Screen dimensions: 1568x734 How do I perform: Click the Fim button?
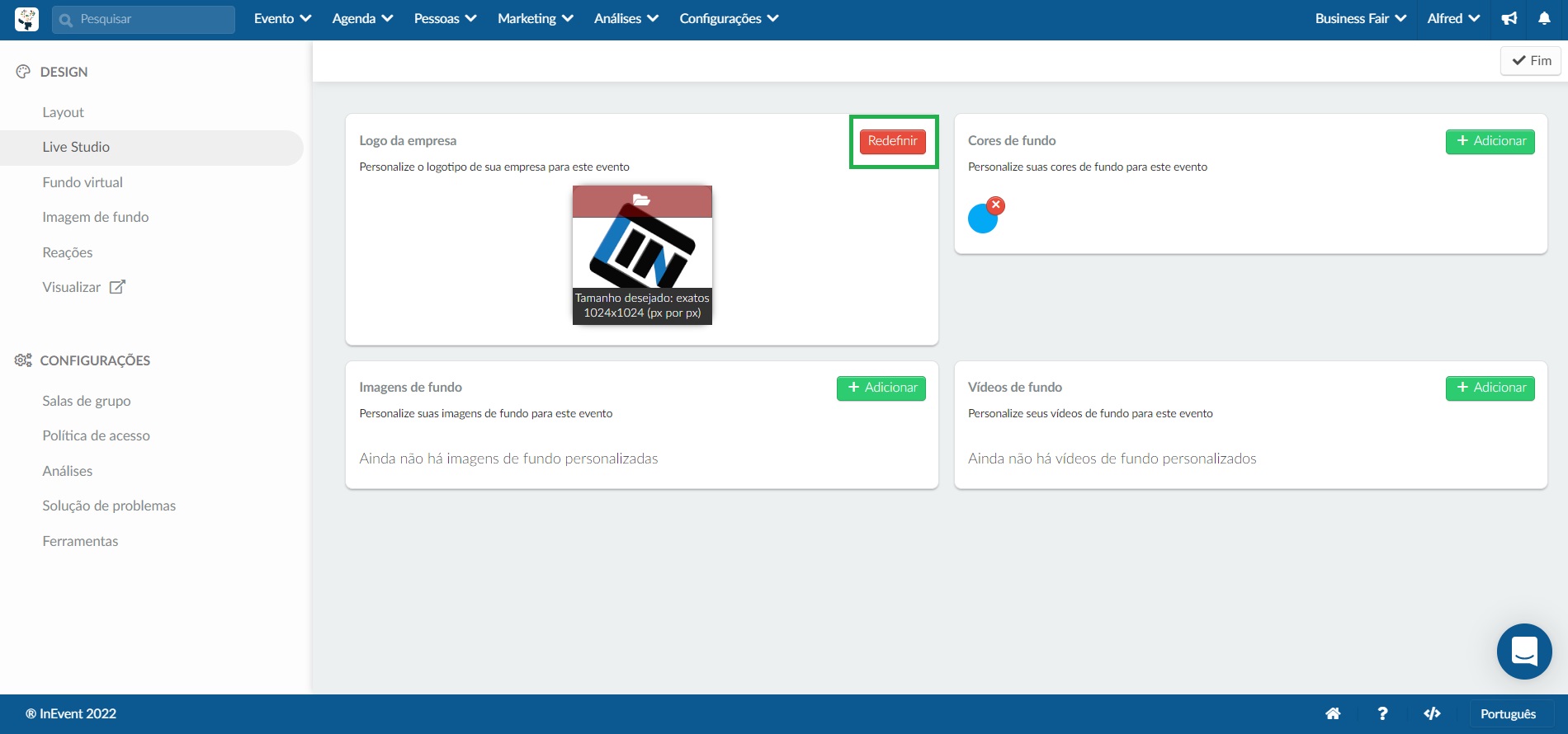pos(1531,60)
